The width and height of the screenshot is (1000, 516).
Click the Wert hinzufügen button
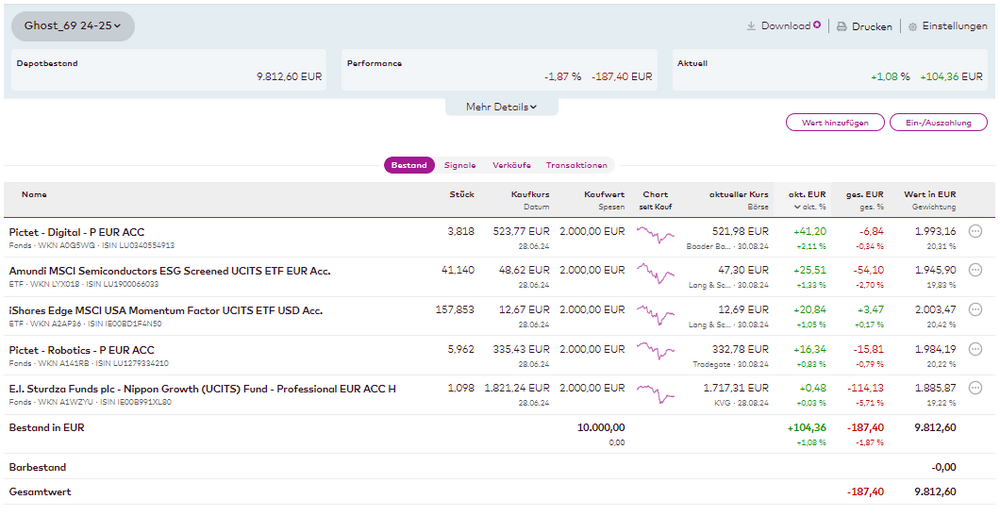[835, 122]
